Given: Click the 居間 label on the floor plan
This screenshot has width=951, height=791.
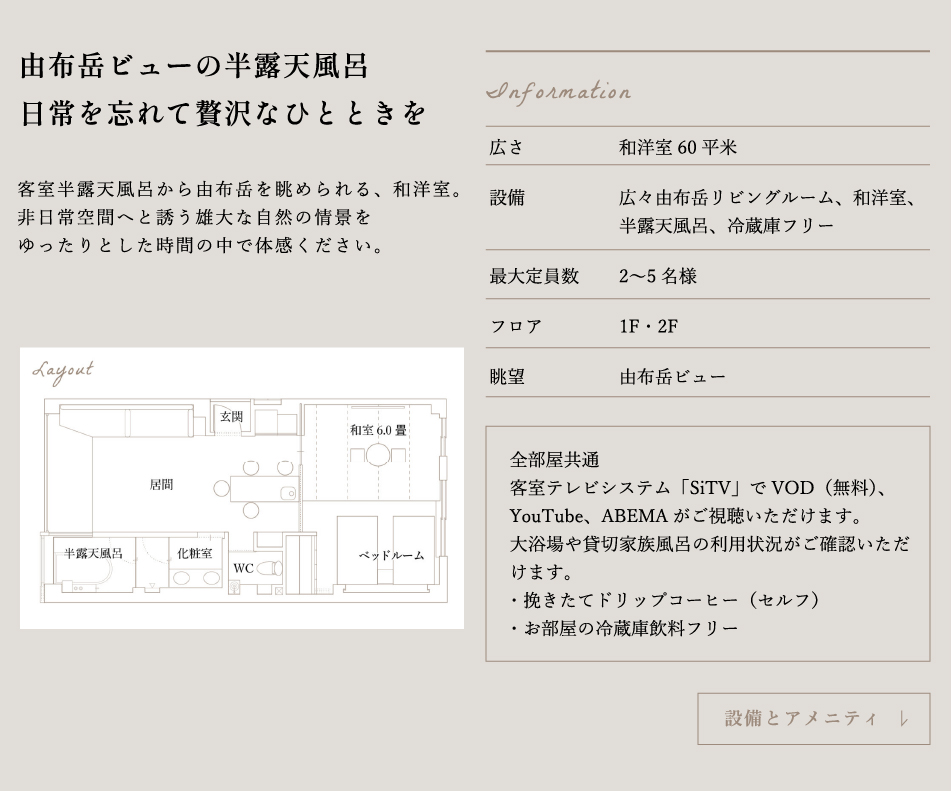Looking at the screenshot, I should [x=161, y=484].
